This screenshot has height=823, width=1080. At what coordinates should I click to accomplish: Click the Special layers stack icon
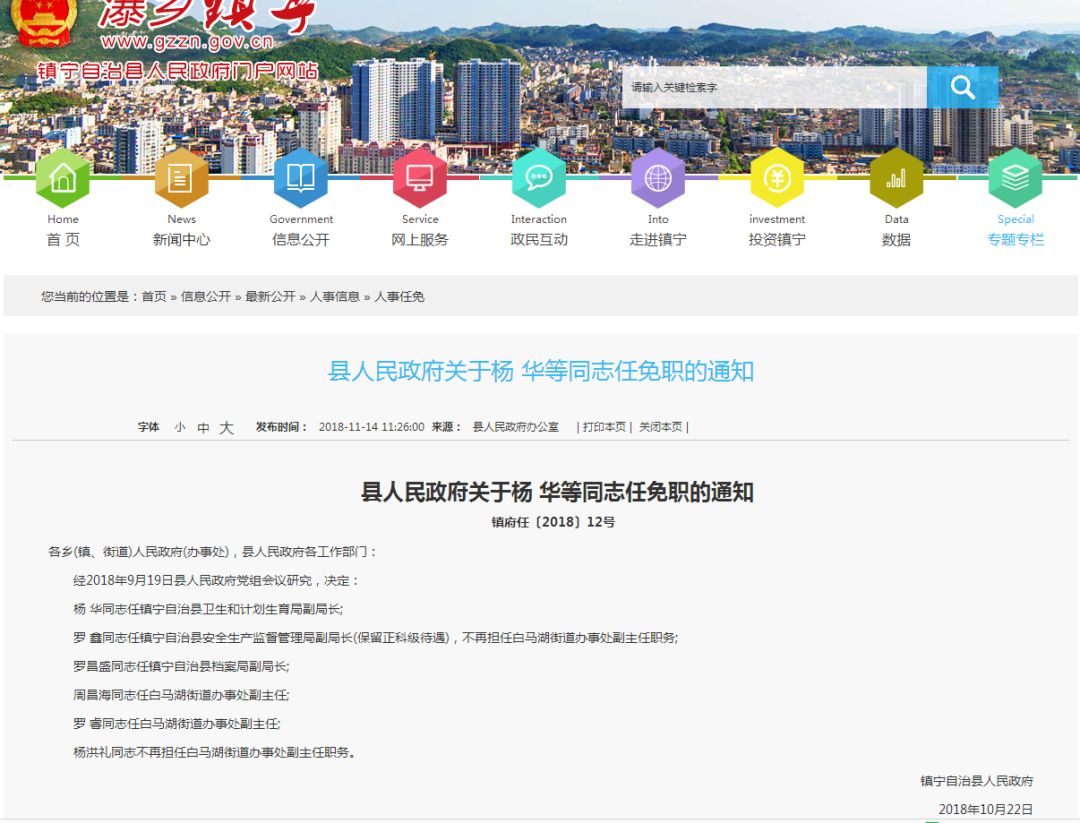click(1015, 178)
